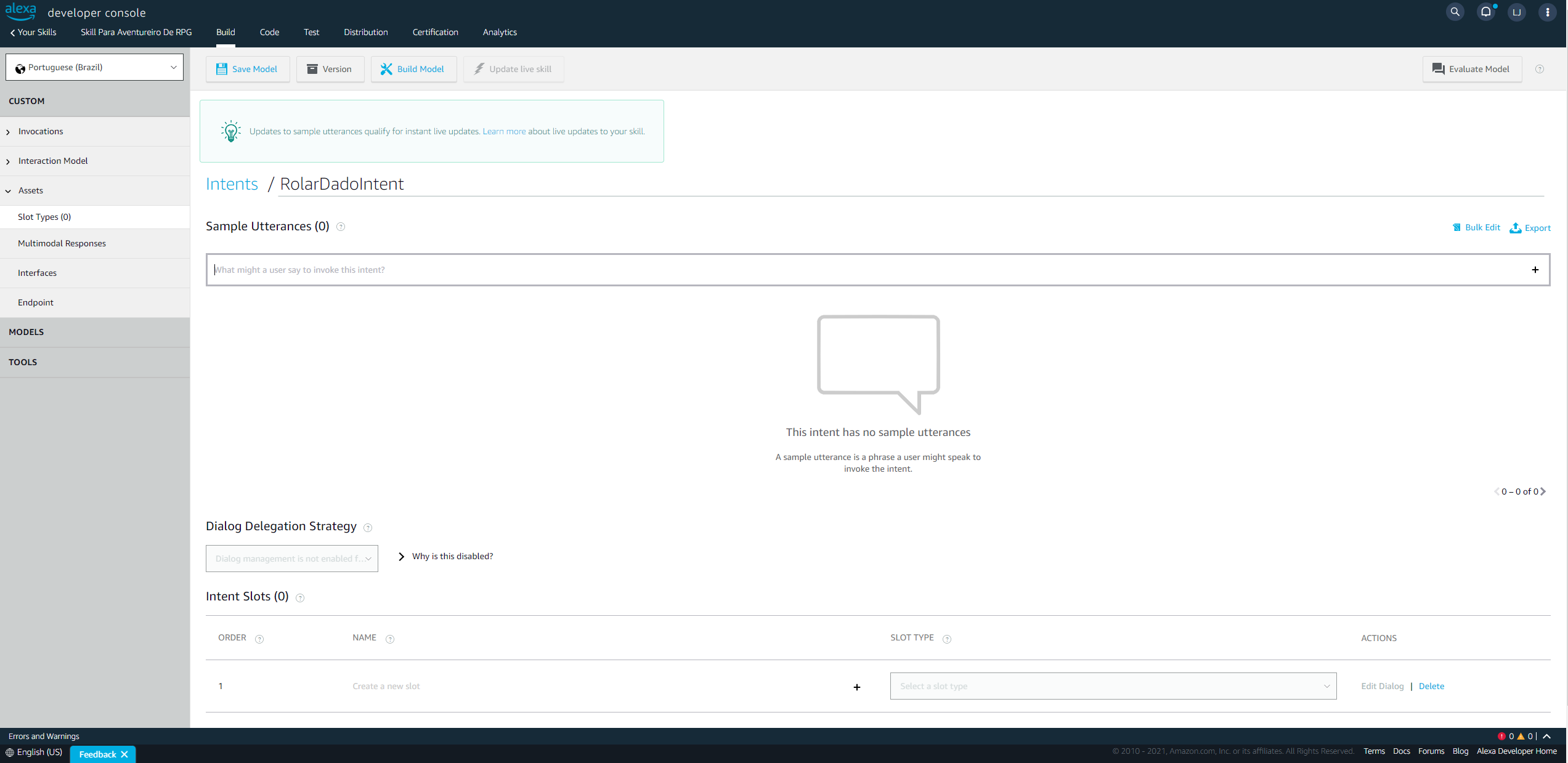The height and width of the screenshot is (763, 1568).
Task: Click the help icon beside Evaluate Model
Action: point(1539,69)
